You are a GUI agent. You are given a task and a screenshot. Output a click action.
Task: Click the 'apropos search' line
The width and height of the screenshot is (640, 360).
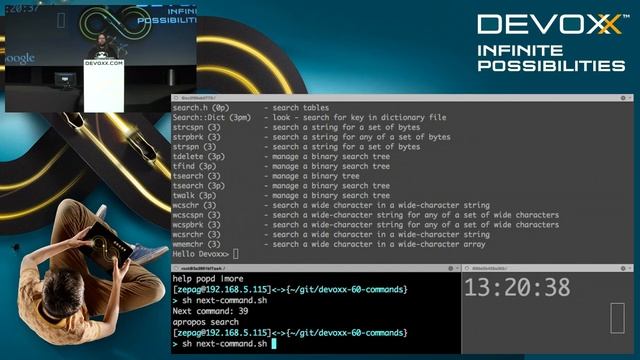click(x=205, y=322)
